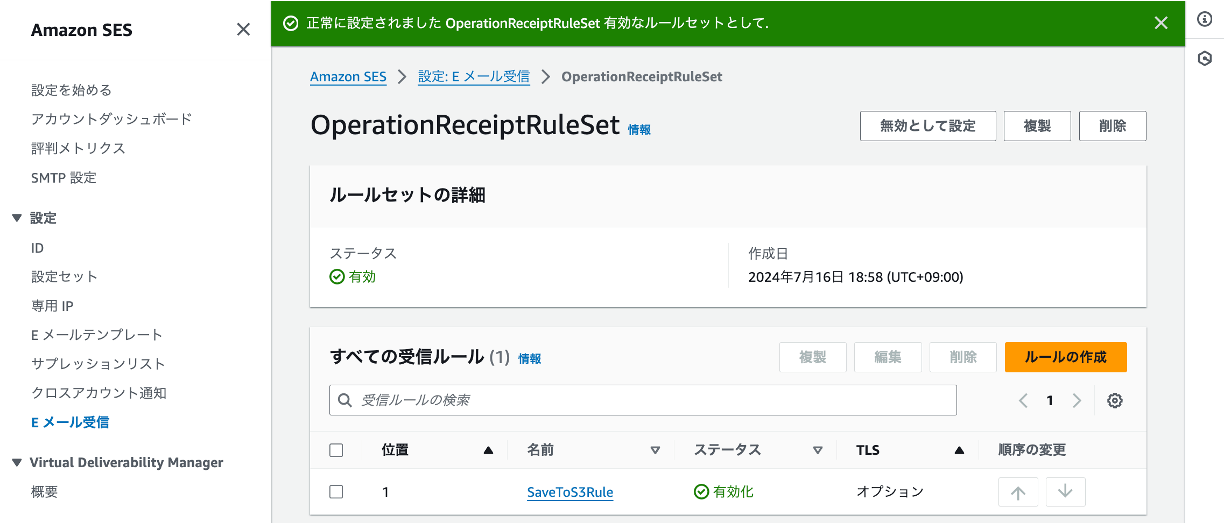1224x524 pixels.
Task: Open receipt rules table preferences gear
Action: click(x=1115, y=400)
